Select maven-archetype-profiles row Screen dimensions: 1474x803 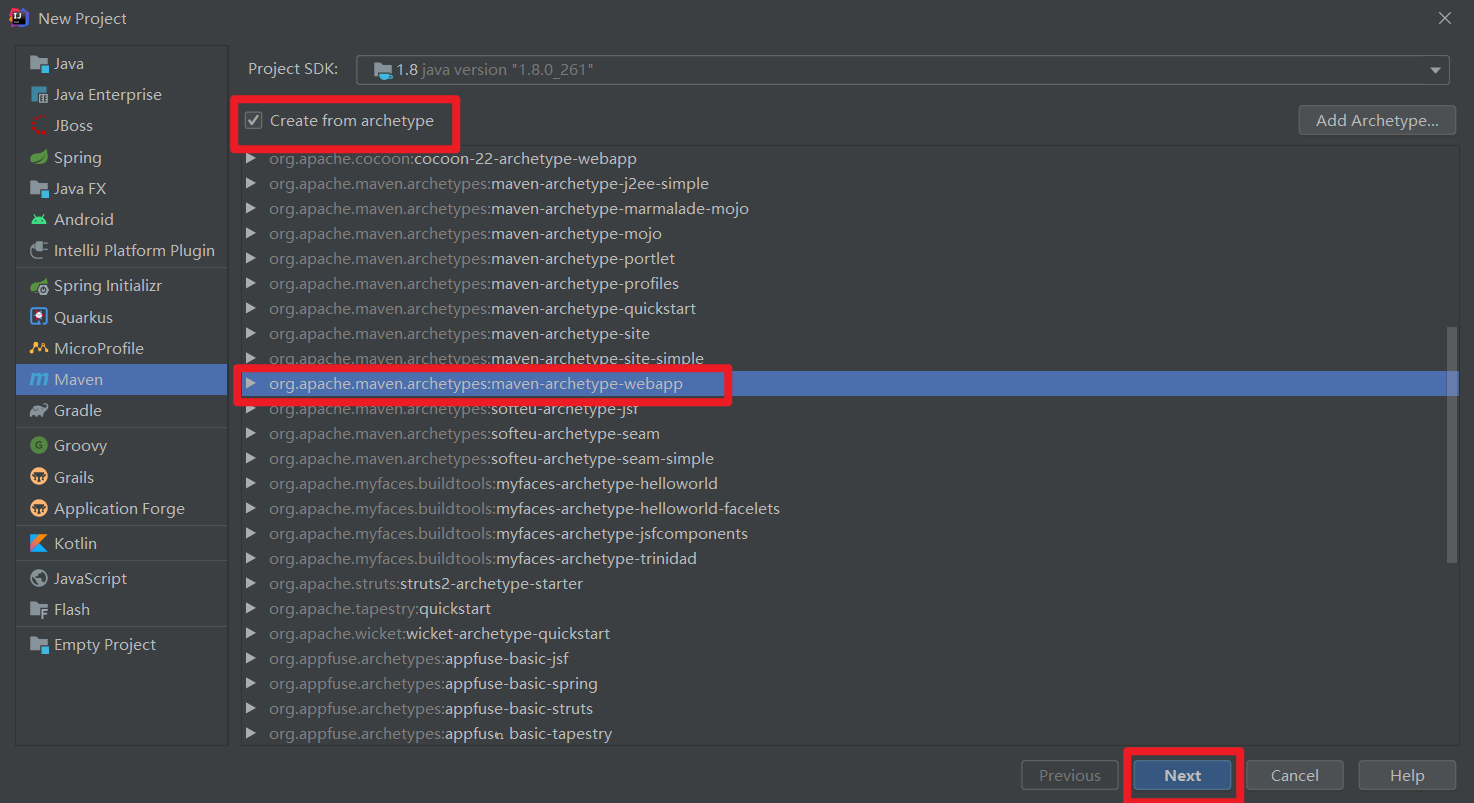[850, 284]
